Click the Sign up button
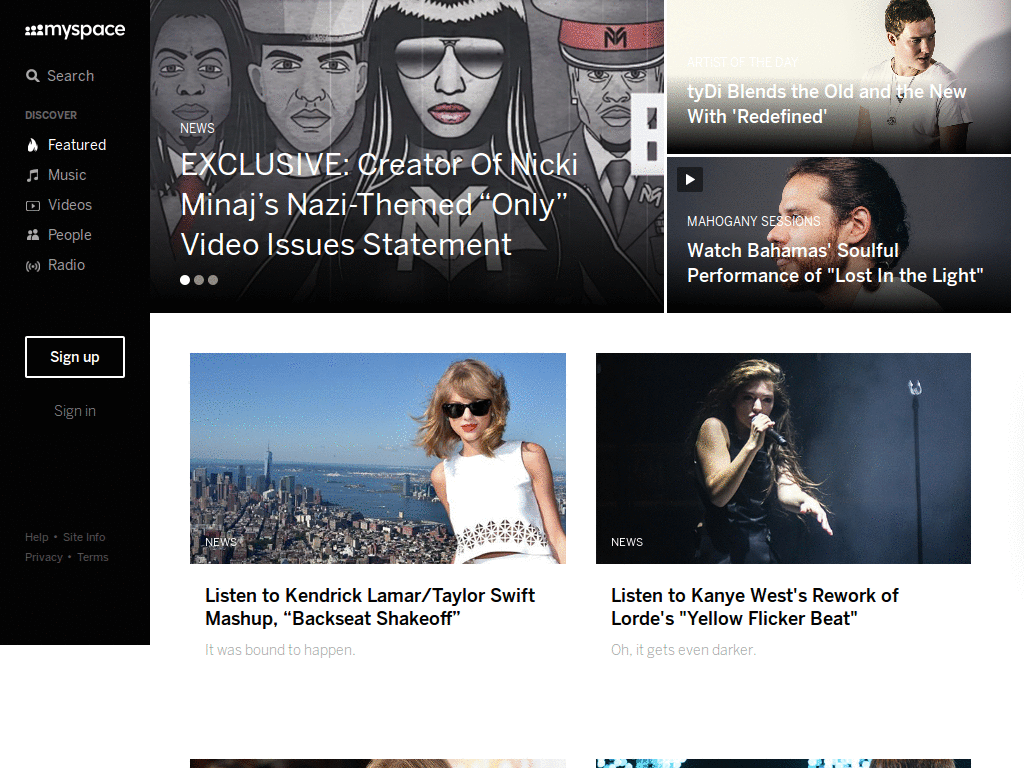Image resolution: width=1024 pixels, height=768 pixels. click(74, 357)
